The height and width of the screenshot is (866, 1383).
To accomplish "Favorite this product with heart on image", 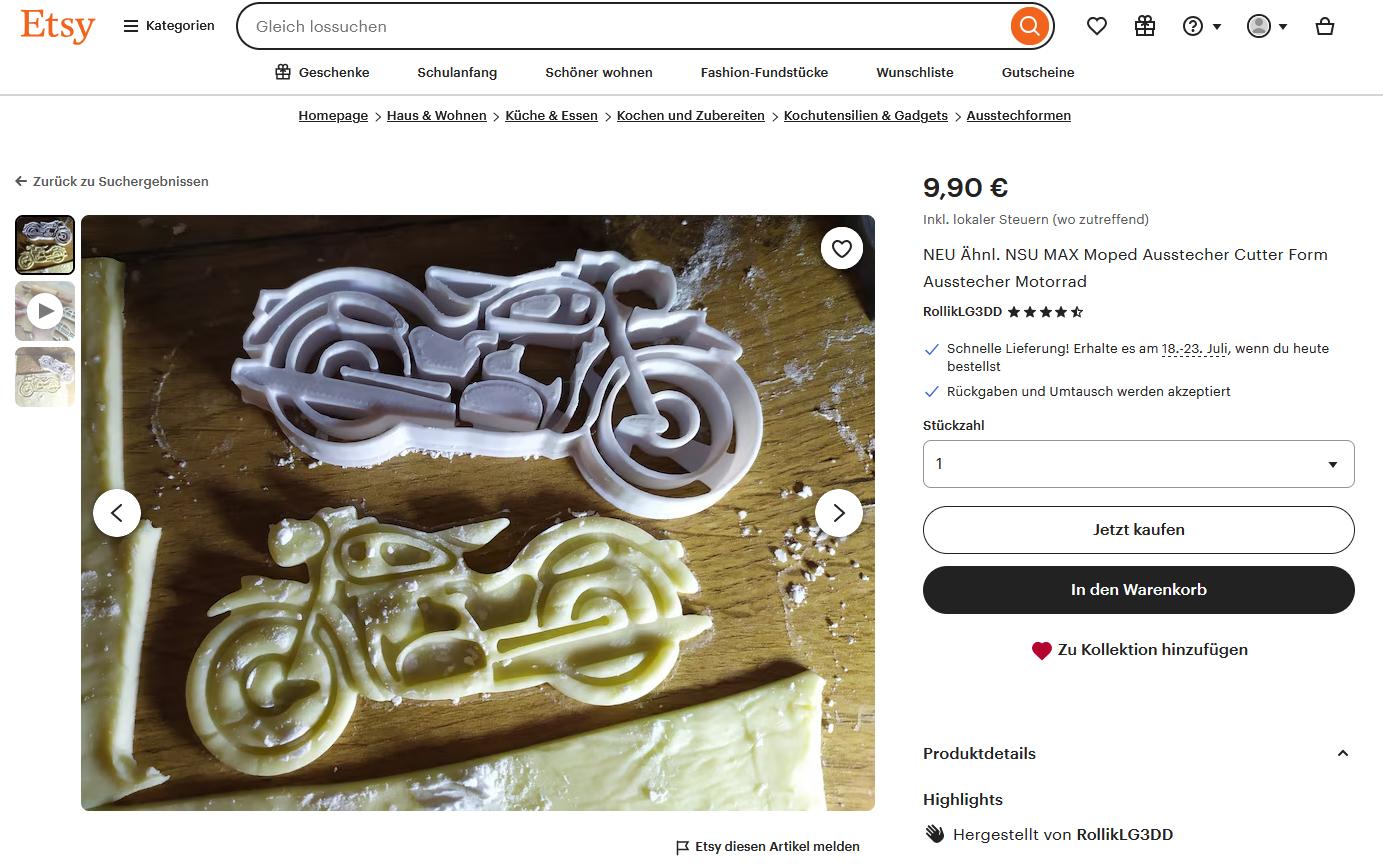I will [842, 249].
